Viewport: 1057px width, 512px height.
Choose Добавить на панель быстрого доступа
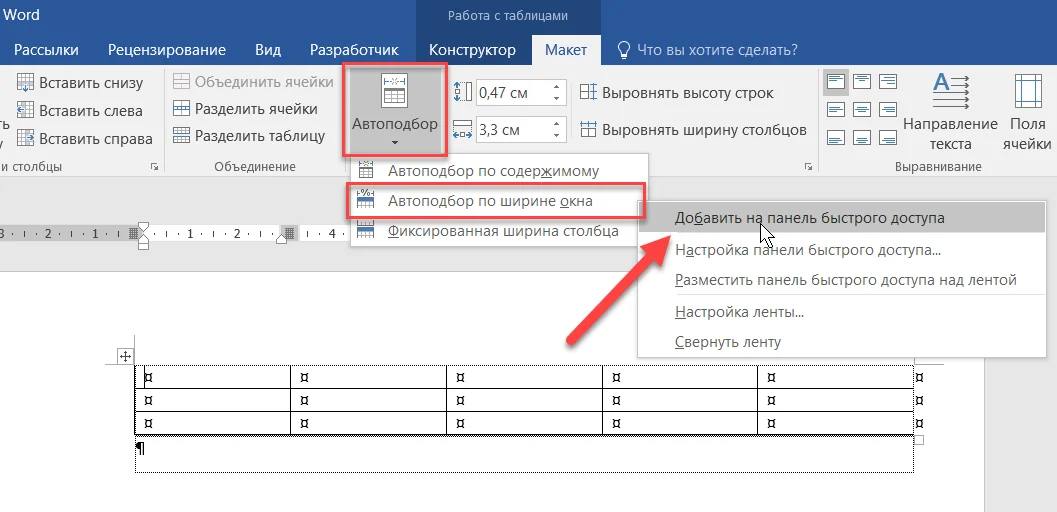(841, 218)
